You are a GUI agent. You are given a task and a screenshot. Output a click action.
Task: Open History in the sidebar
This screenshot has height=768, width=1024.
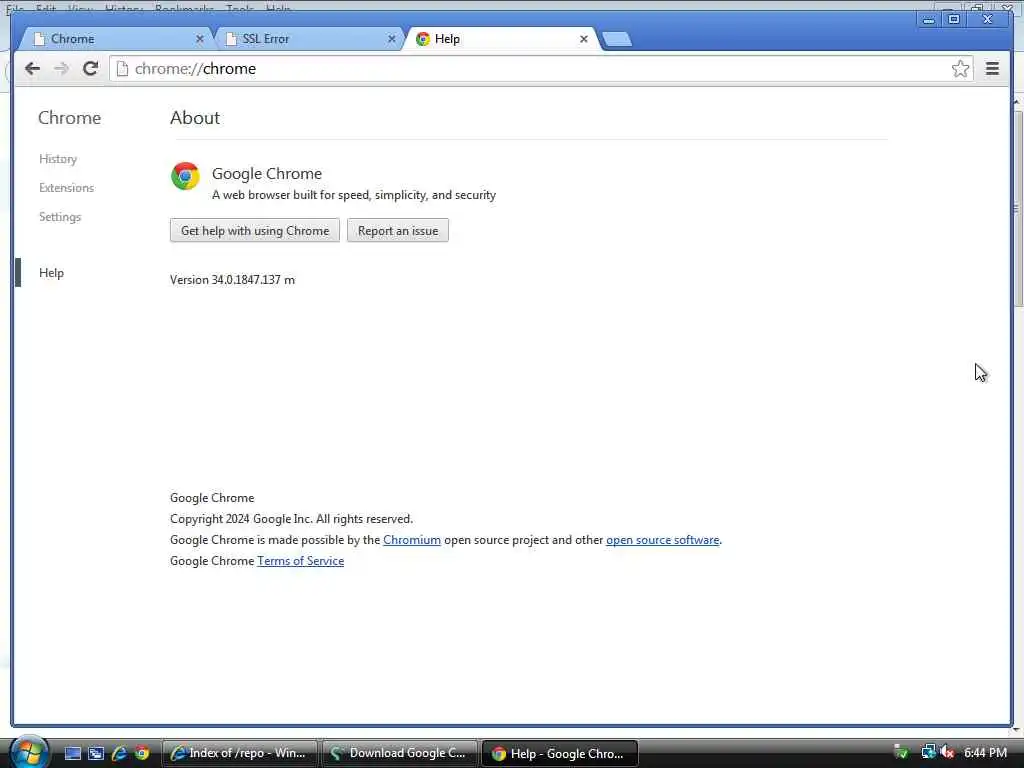click(x=57, y=159)
